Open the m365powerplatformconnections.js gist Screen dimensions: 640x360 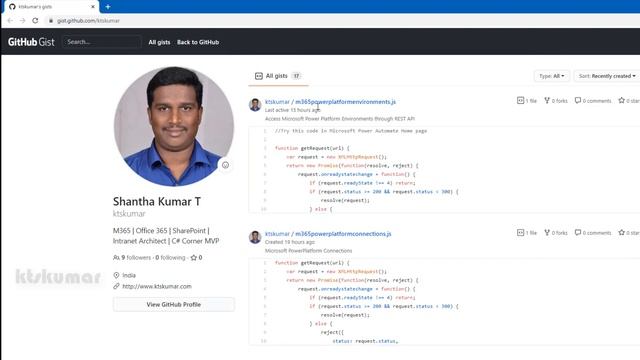pyautogui.click(x=343, y=234)
